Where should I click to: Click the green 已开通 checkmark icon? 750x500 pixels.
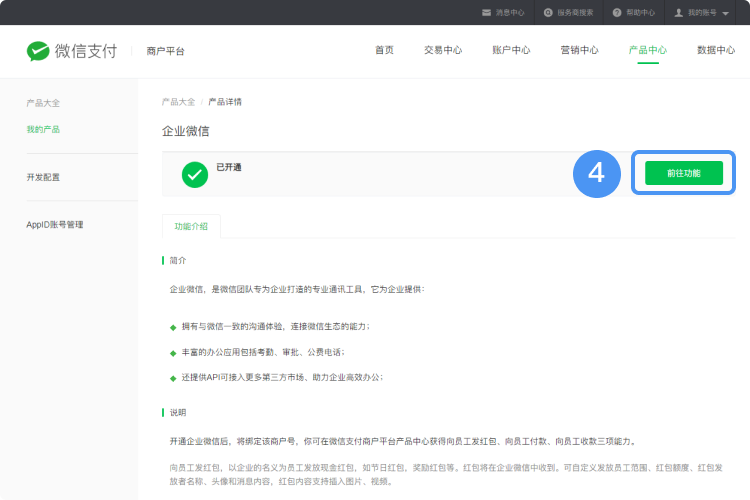pos(195,175)
